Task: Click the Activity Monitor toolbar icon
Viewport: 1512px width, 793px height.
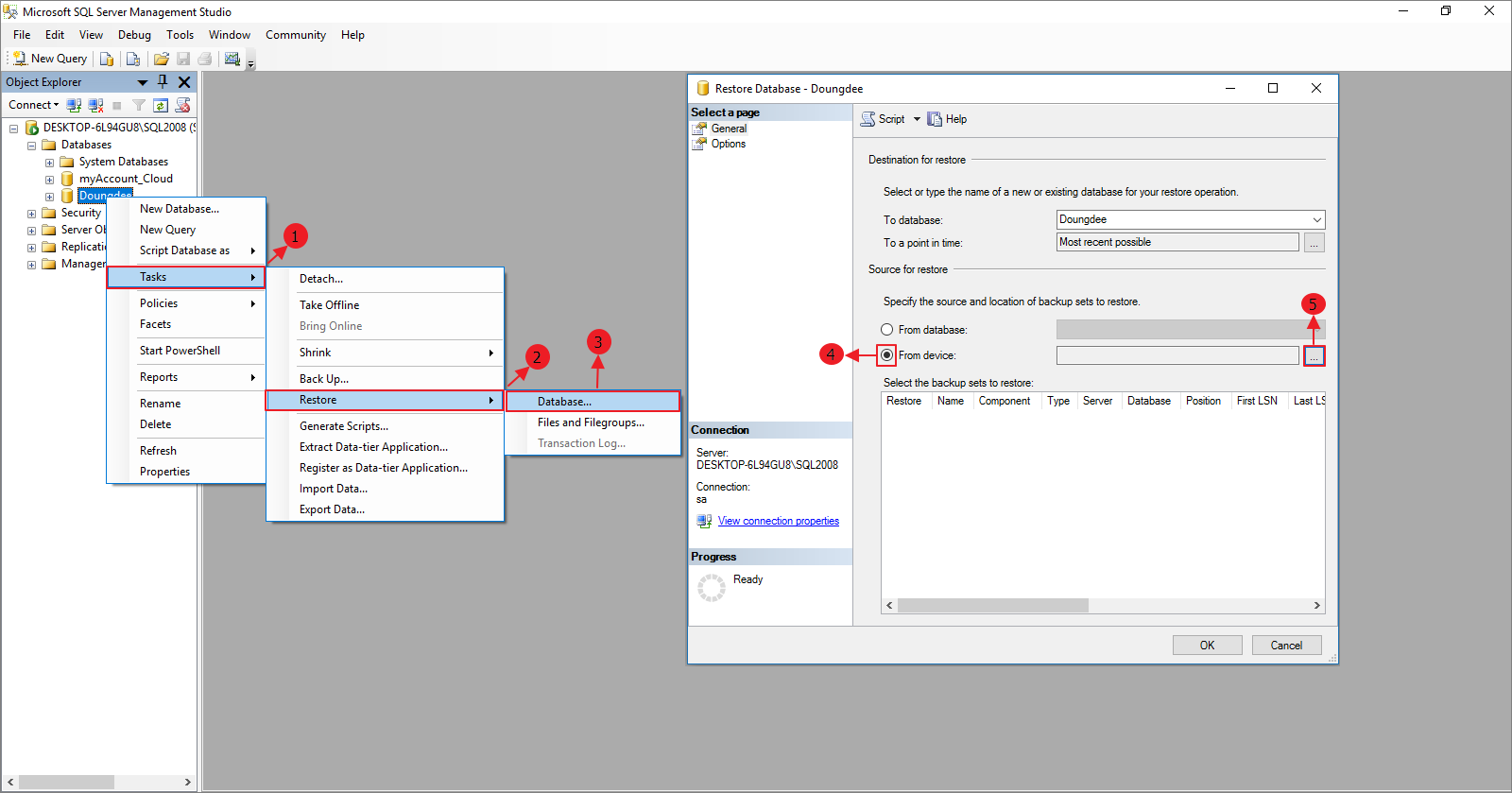Action: point(232,59)
